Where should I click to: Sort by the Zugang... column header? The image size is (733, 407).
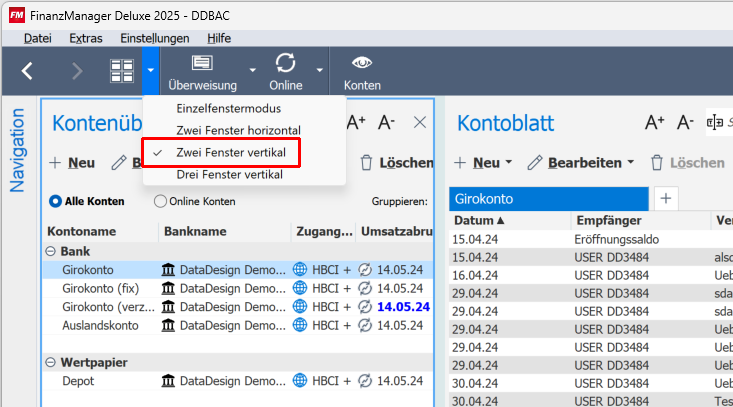[324, 231]
